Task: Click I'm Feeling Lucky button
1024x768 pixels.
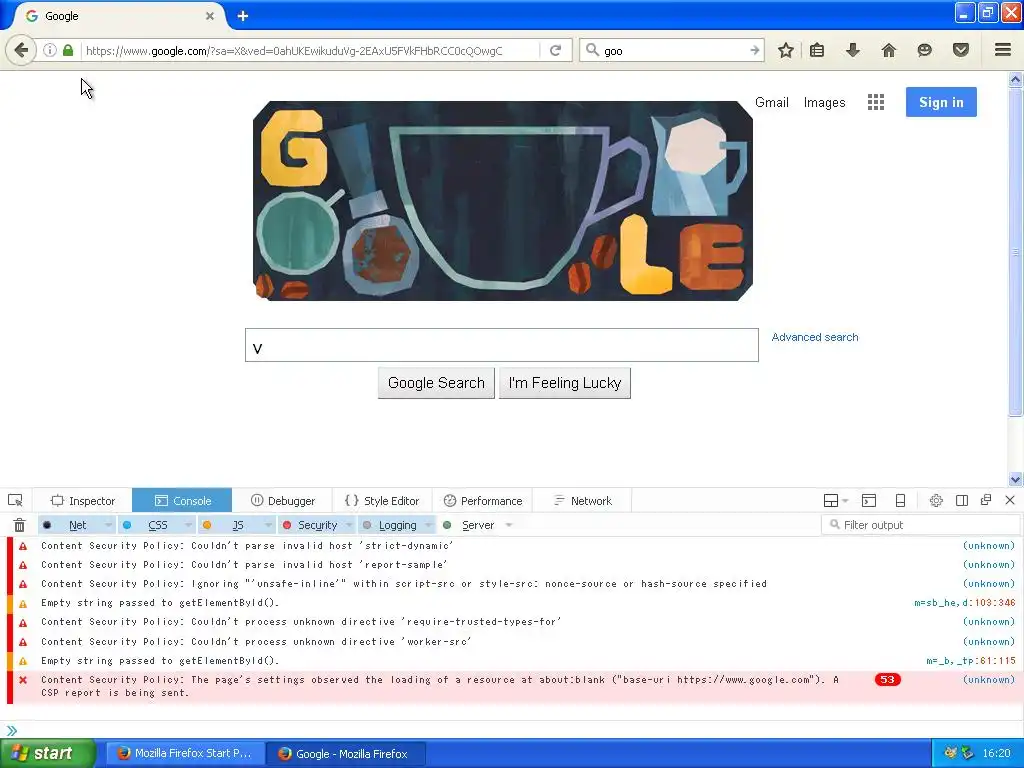Action: coord(565,383)
